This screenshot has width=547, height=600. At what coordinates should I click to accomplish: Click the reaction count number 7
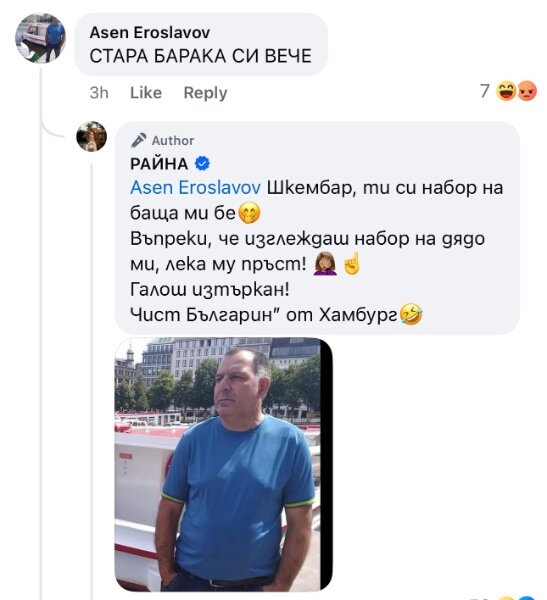[x=485, y=91]
